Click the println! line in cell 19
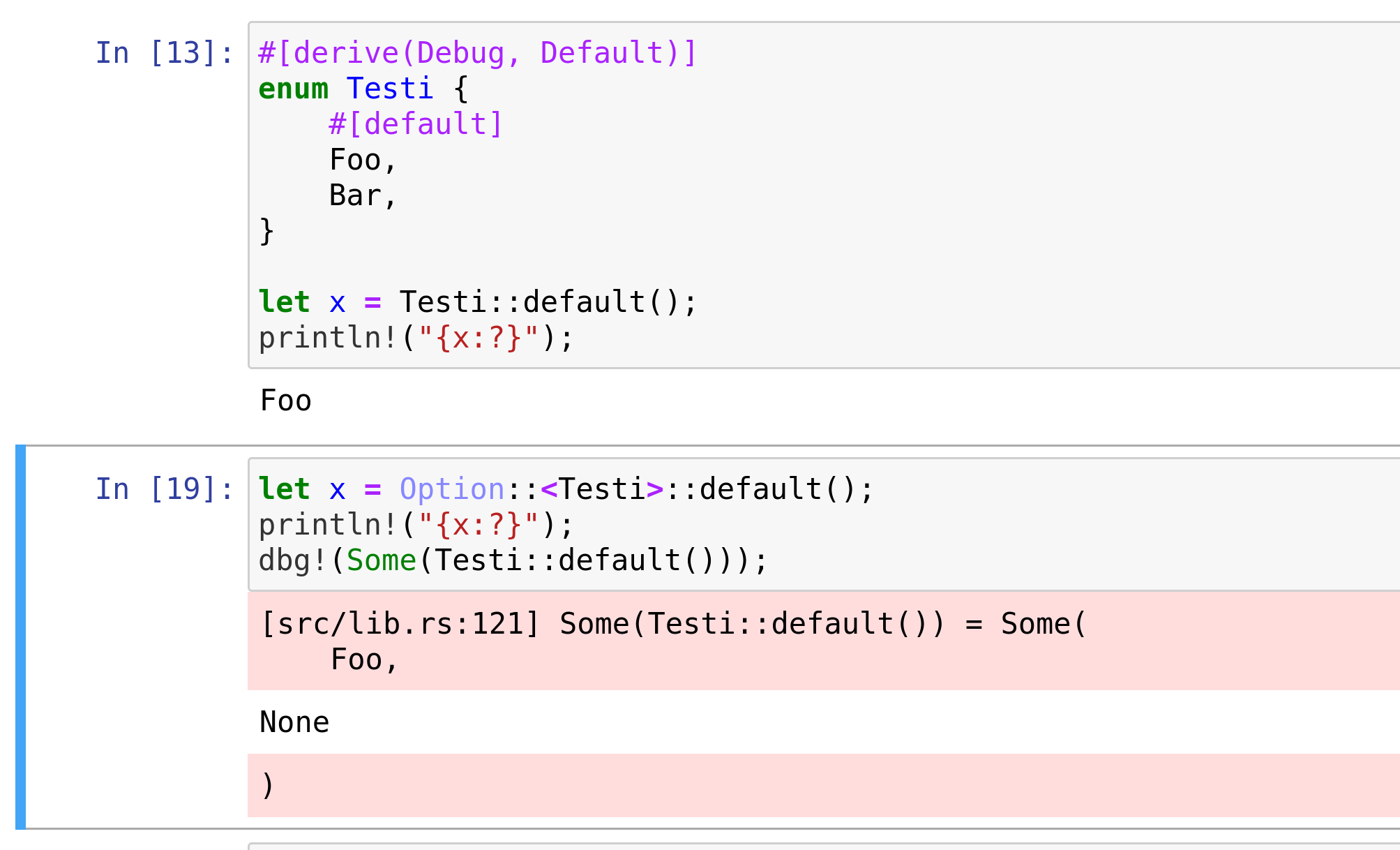This screenshot has width=1400, height=850. click(x=414, y=524)
